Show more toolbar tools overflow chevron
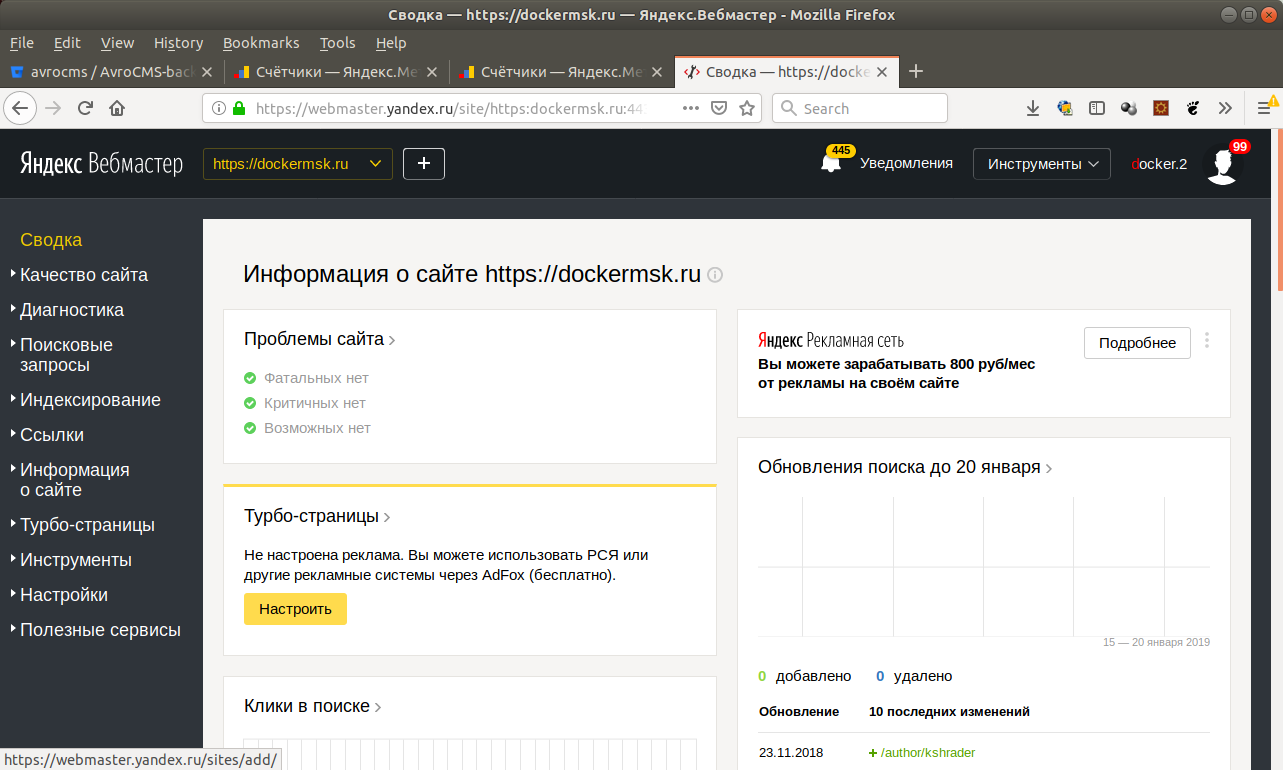Image resolution: width=1283 pixels, height=770 pixels. coord(1225,108)
